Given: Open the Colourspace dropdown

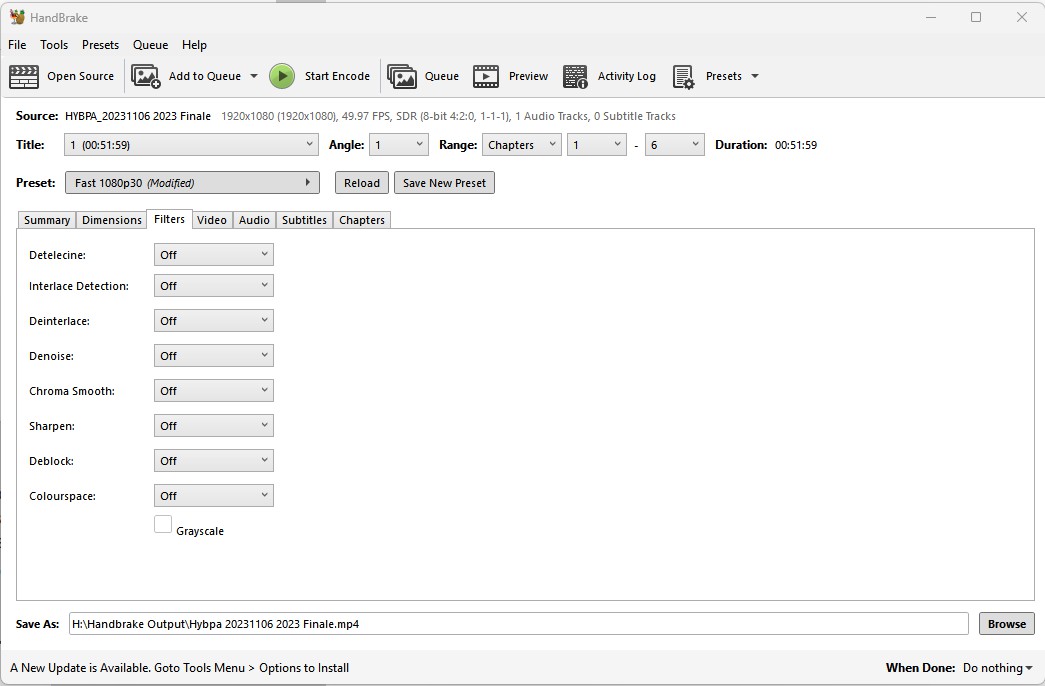Looking at the screenshot, I should pyautogui.click(x=213, y=496).
